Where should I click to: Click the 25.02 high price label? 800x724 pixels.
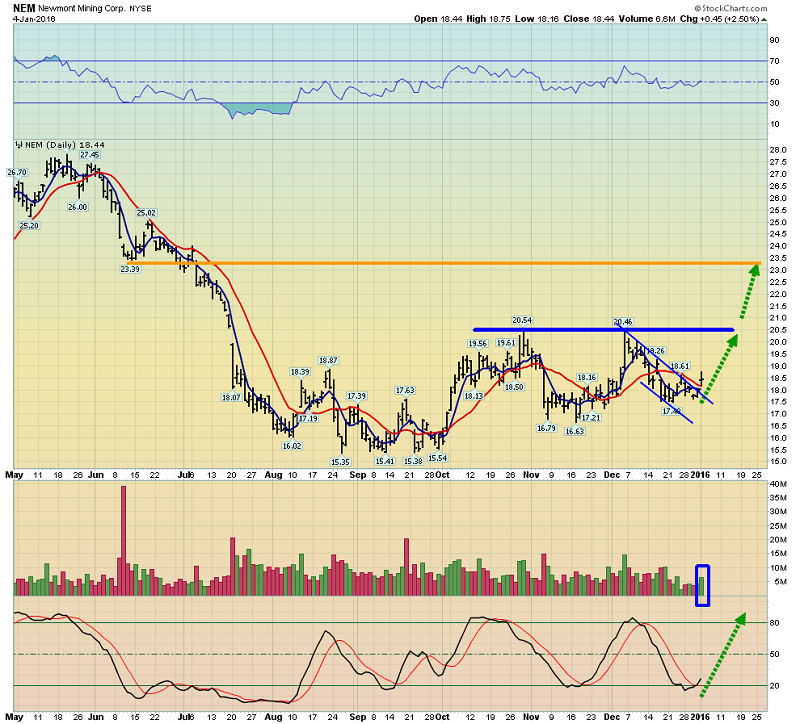tap(146, 213)
